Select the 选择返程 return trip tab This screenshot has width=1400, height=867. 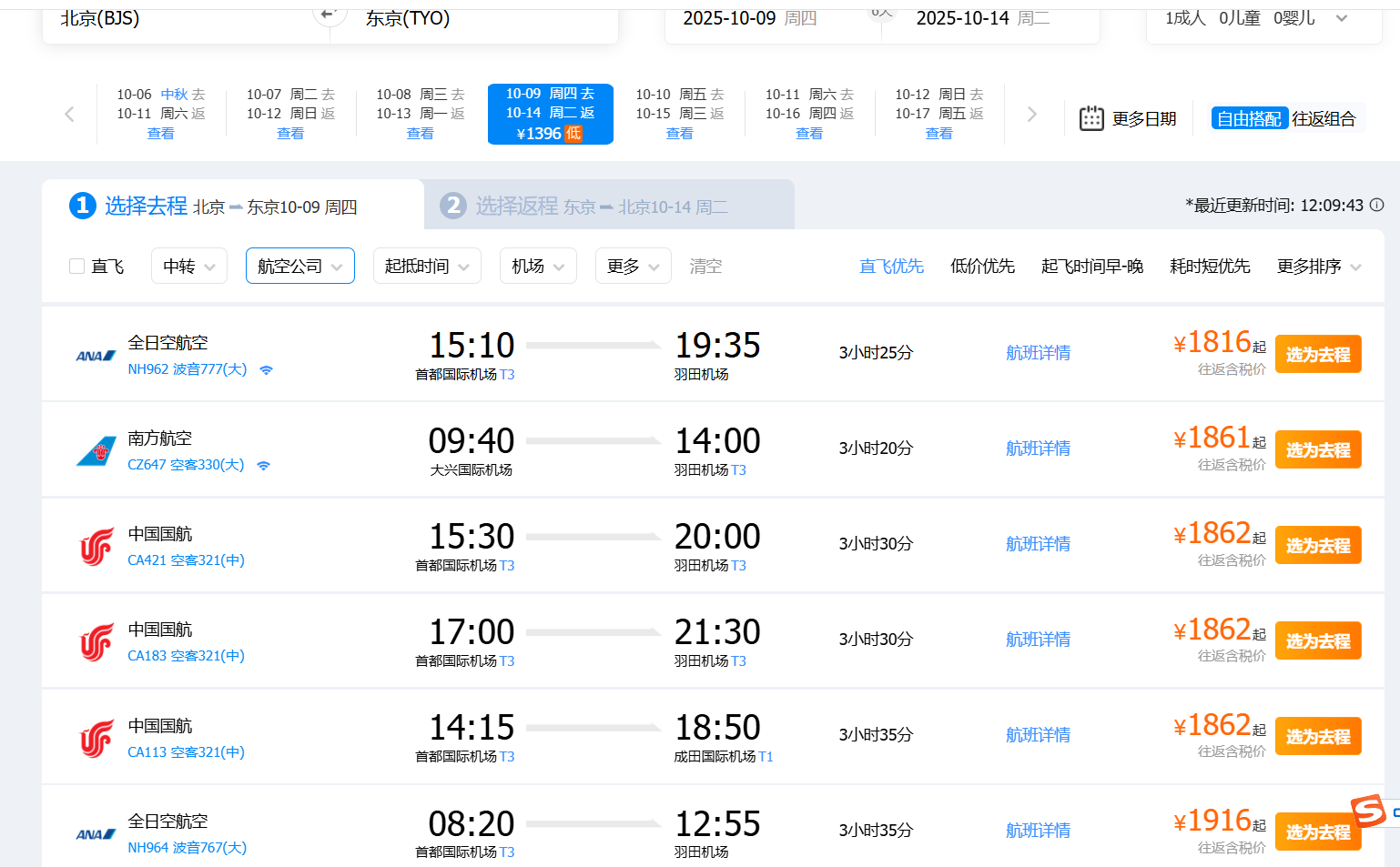point(608,206)
